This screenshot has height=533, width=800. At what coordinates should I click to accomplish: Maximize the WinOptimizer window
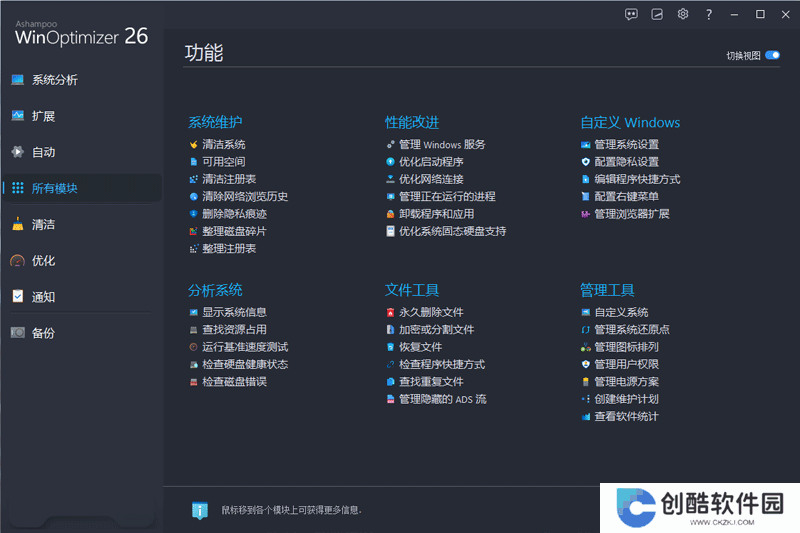click(760, 14)
